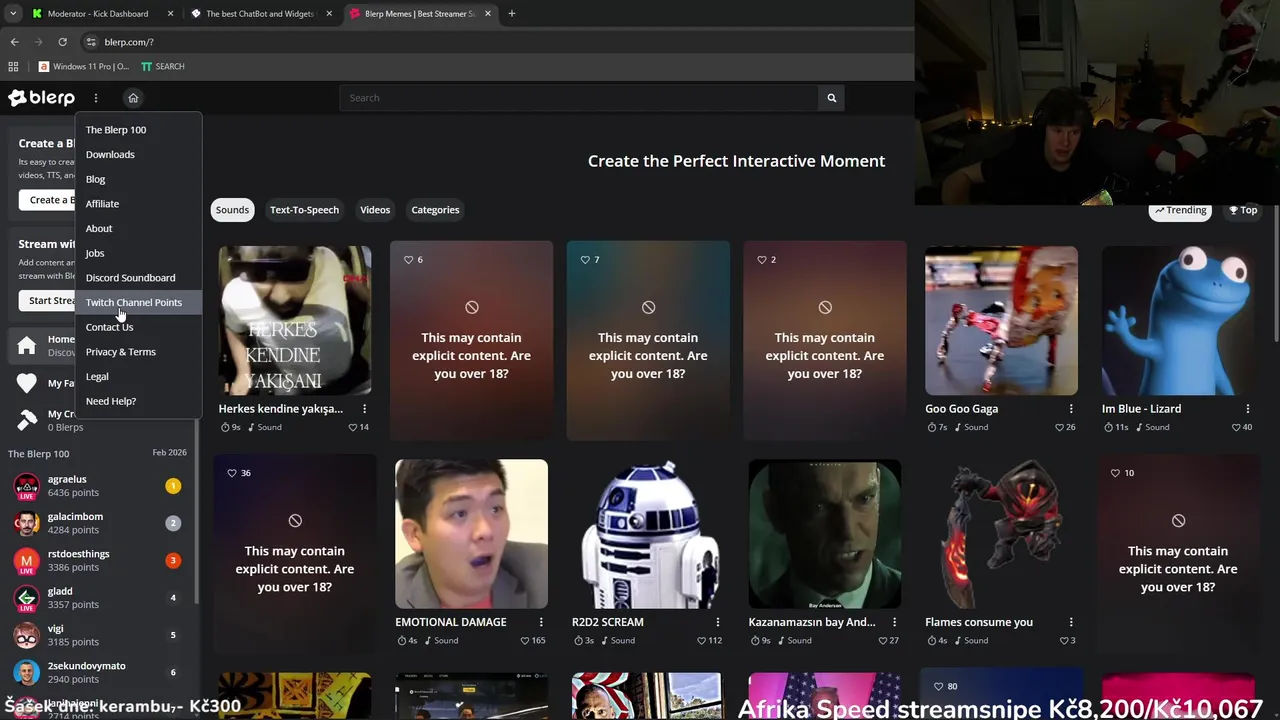Like the EMOTIONAL DAMAGE sound
Viewport: 1280px width, 720px height.
point(526,640)
